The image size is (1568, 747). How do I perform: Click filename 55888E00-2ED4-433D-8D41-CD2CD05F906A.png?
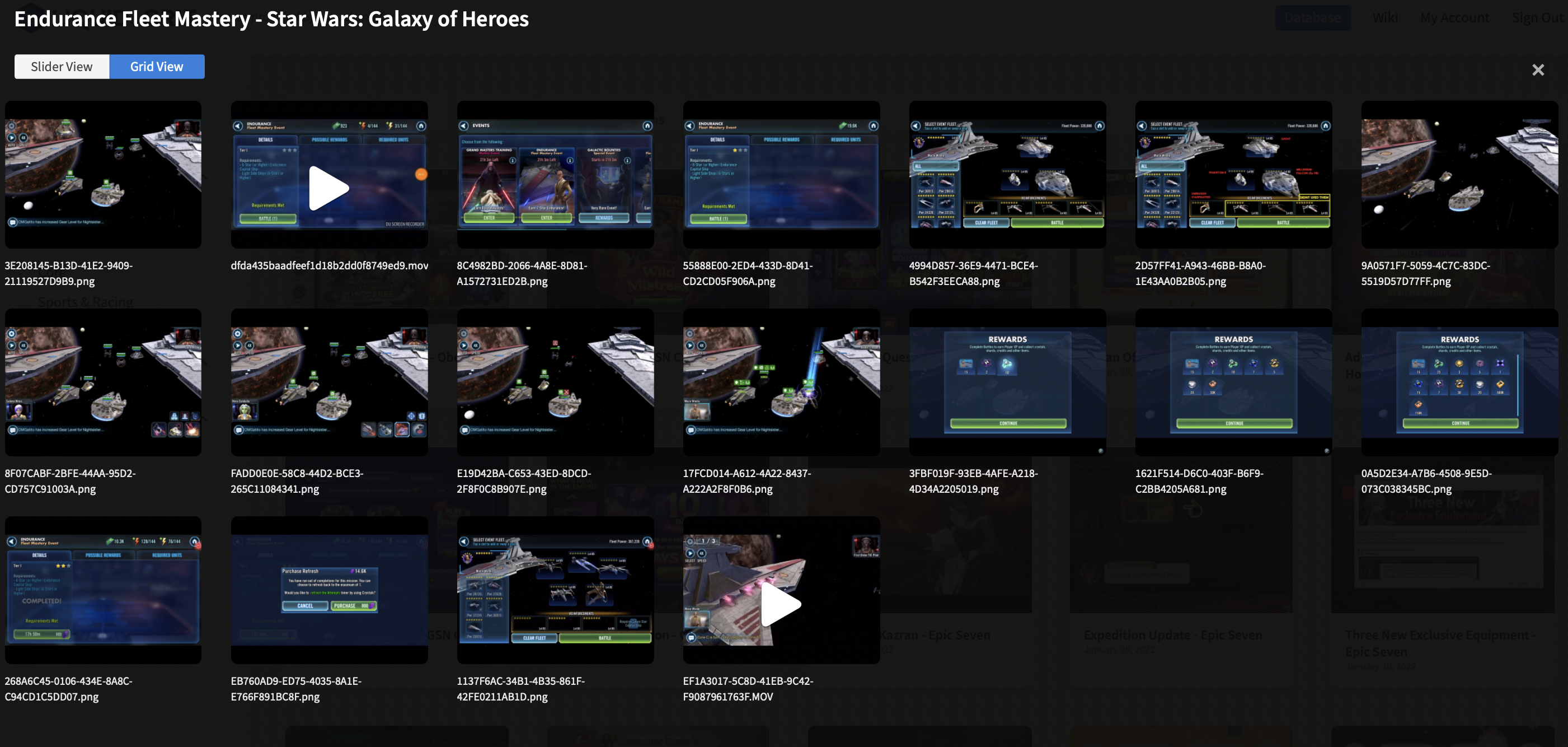[748, 273]
